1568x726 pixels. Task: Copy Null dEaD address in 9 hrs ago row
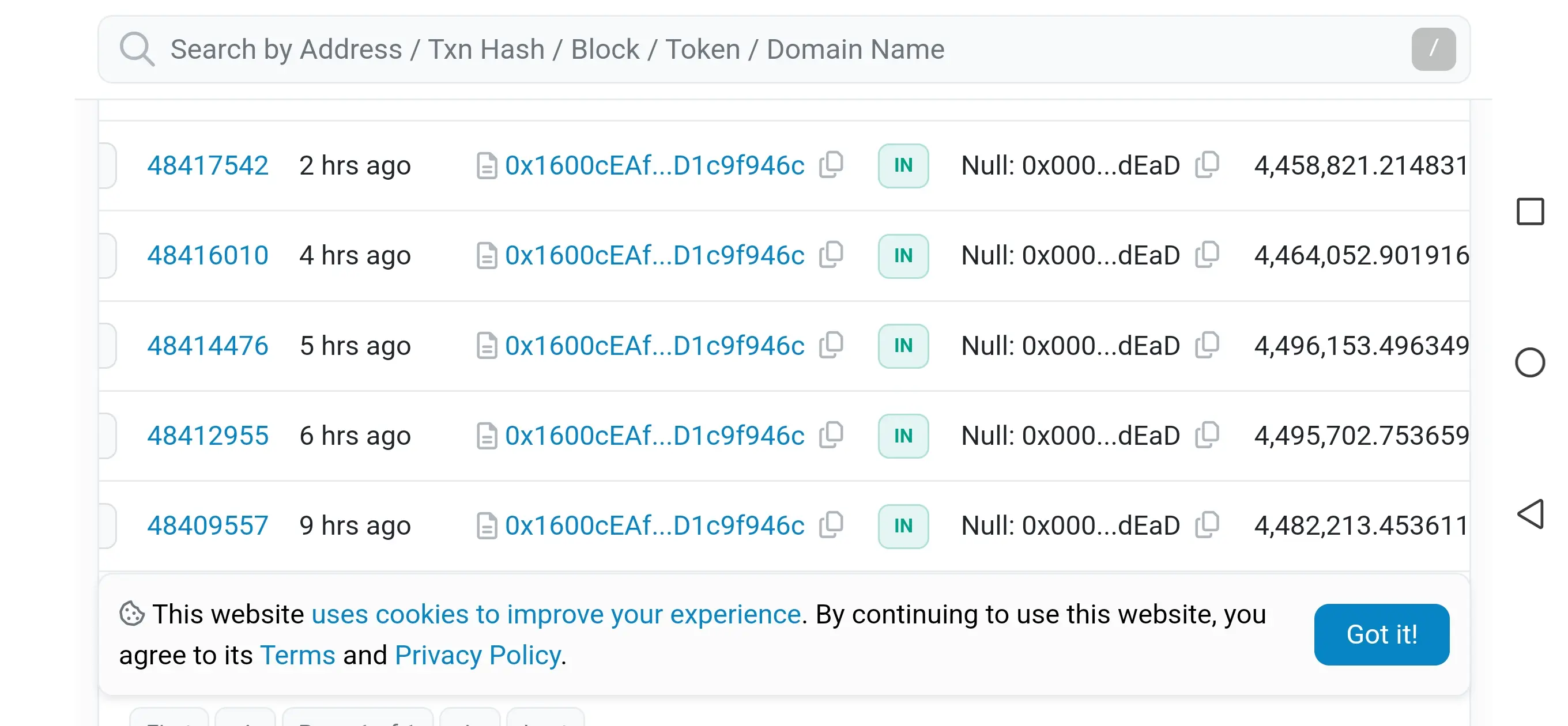(x=1207, y=525)
